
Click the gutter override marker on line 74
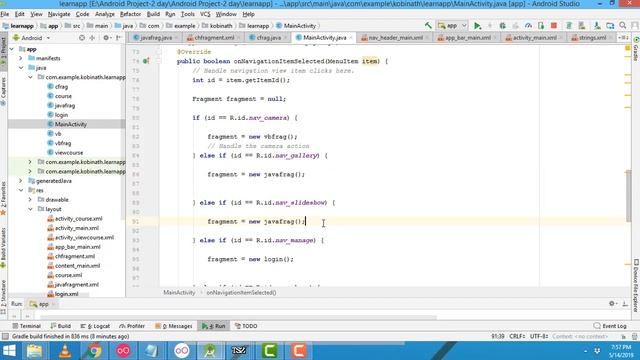coord(146,61)
